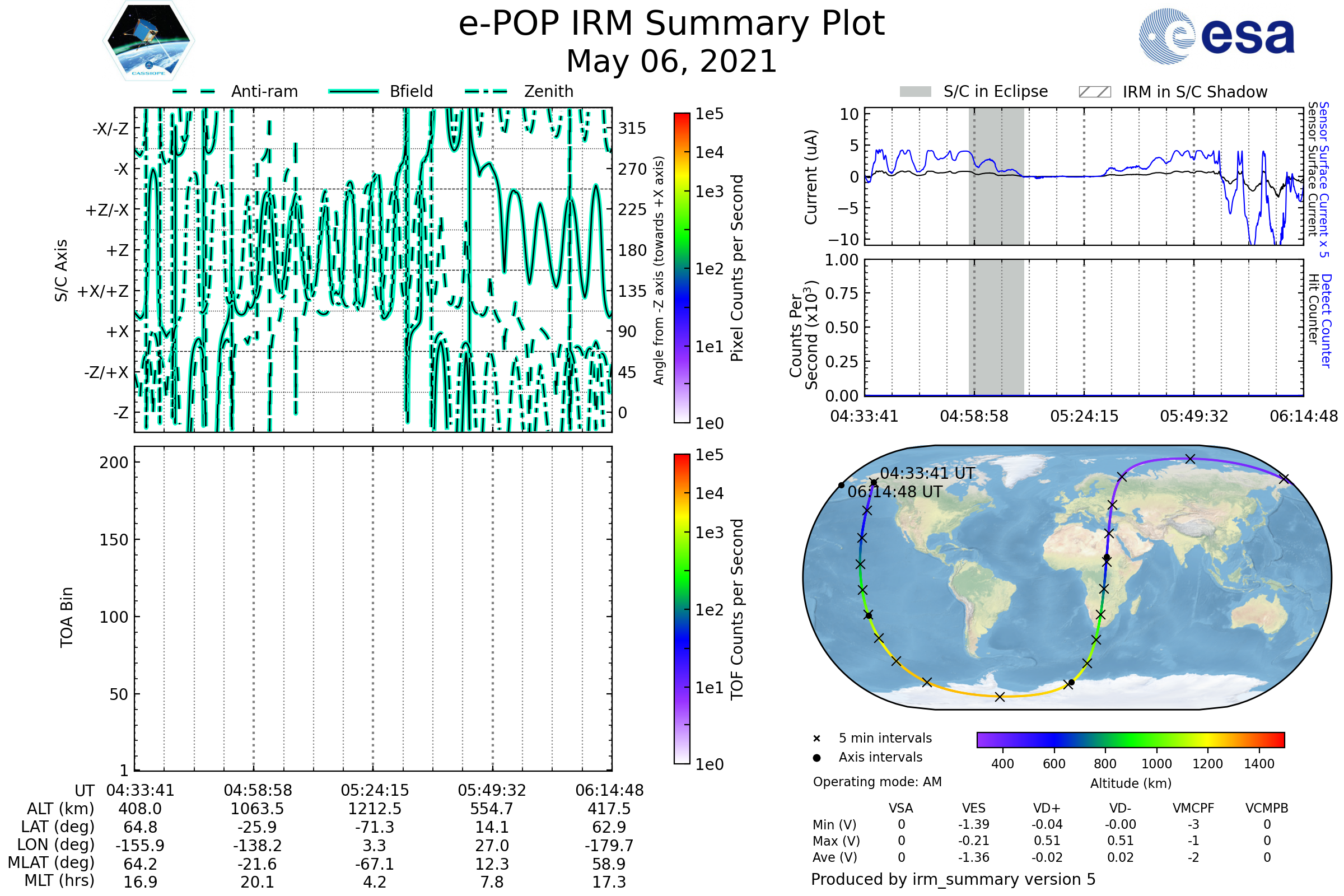Viewport: 1344px width, 896px height.
Task: Click the e-POP IRM Summary Plot title
Action: tap(671, 24)
